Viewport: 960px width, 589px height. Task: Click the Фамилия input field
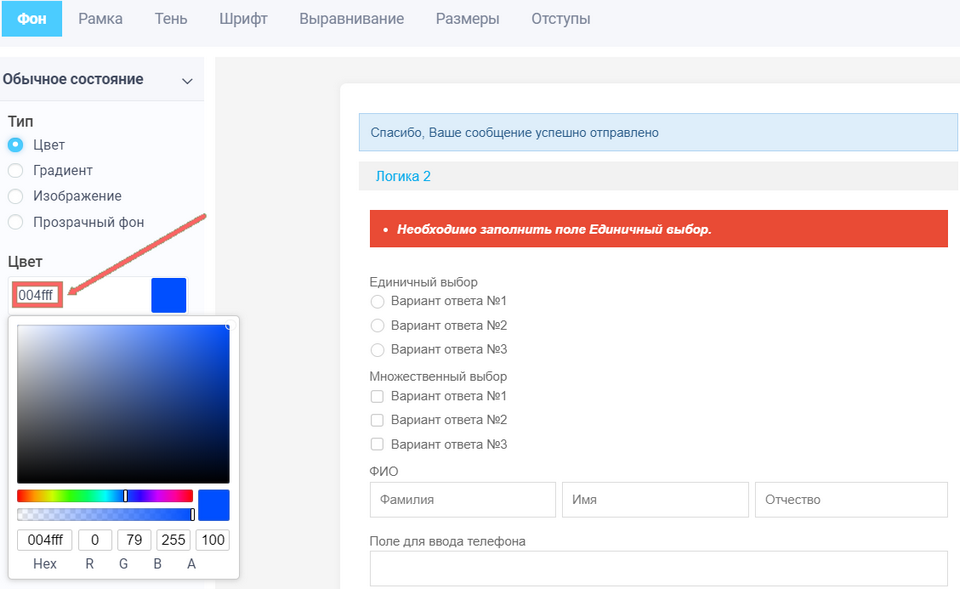[462, 499]
